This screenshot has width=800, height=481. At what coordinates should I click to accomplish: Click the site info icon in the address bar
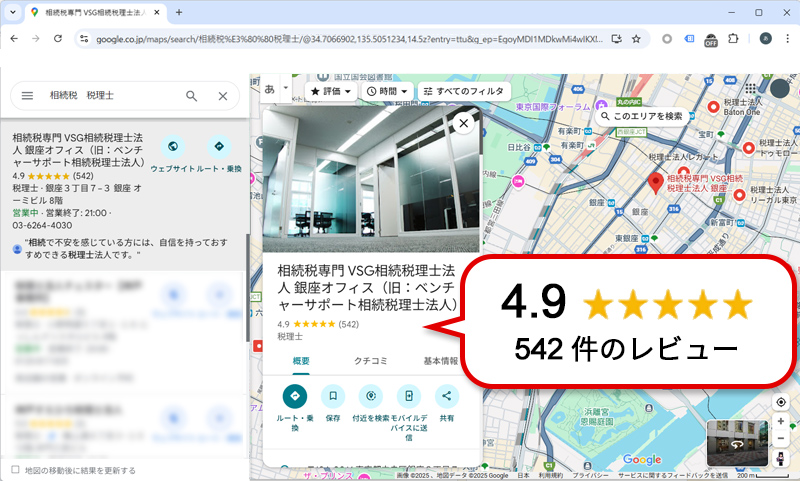click(x=84, y=39)
